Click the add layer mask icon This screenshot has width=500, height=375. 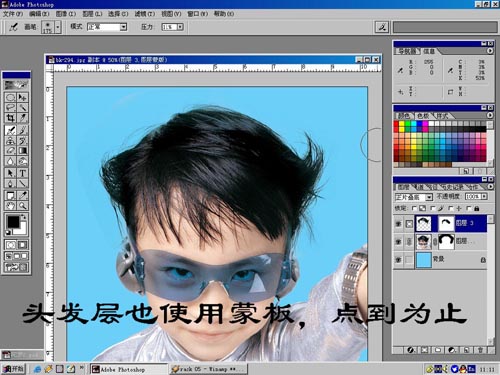425,350
